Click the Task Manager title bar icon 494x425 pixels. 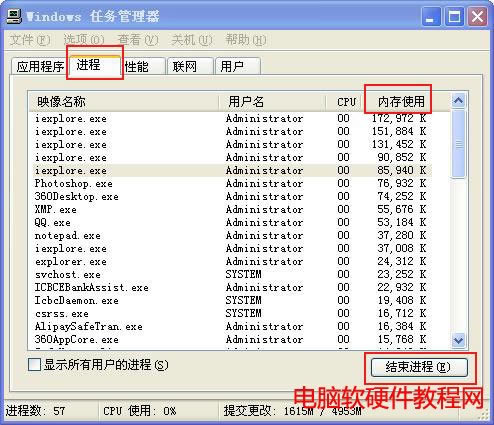tap(14, 16)
